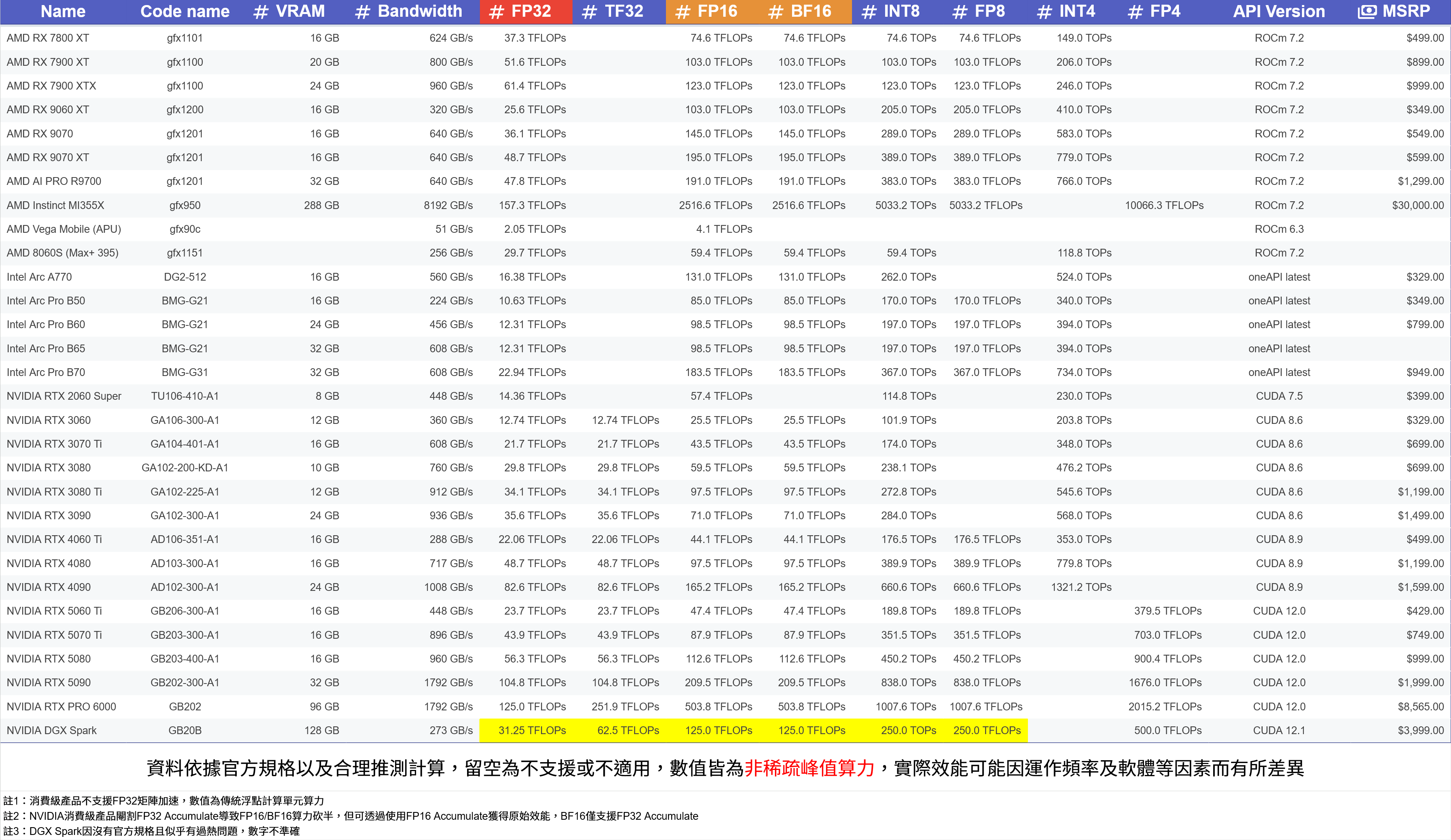Sort by the API Version column header
The height and width of the screenshot is (840, 1451).
tap(1279, 12)
